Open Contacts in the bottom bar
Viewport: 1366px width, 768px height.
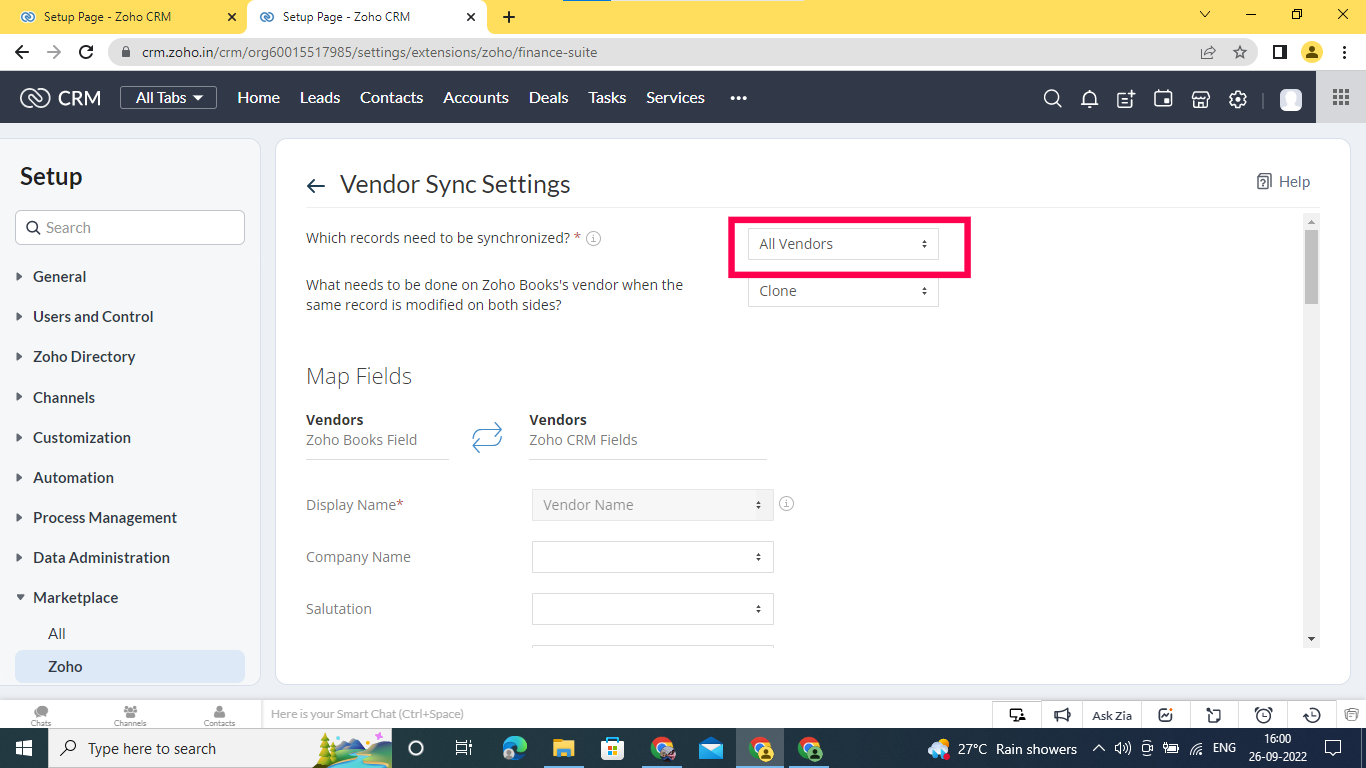click(x=219, y=715)
